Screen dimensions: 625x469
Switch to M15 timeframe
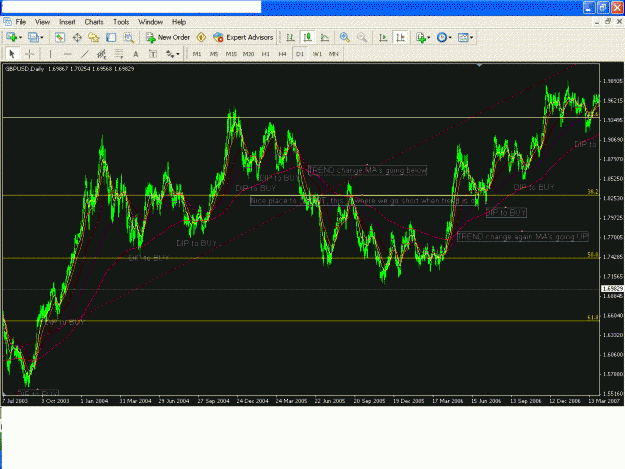click(231, 54)
